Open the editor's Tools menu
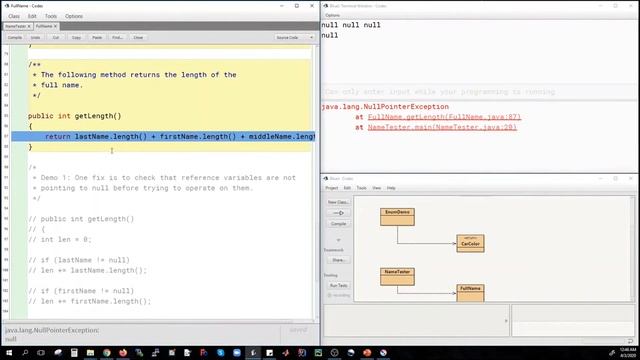 (51, 16)
